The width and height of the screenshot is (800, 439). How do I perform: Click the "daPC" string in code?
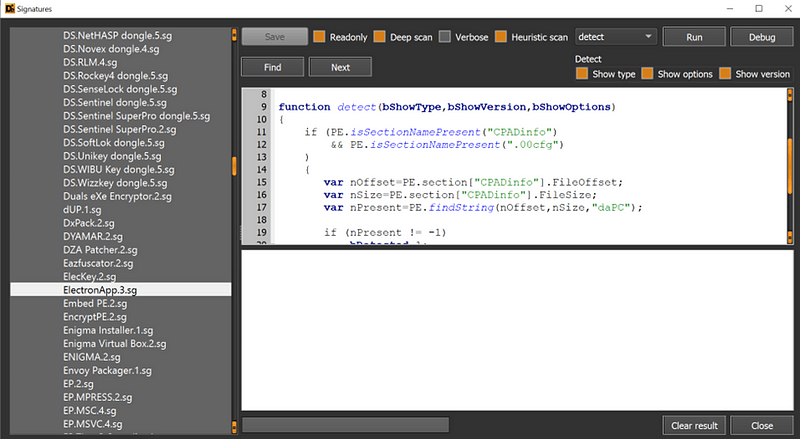click(611, 207)
